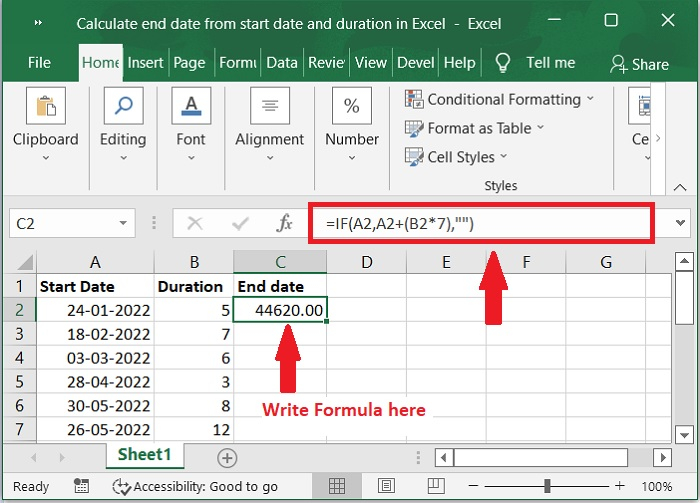Collapse the ribbon with the caret
Screen dimensions: 700x503
coord(679,187)
